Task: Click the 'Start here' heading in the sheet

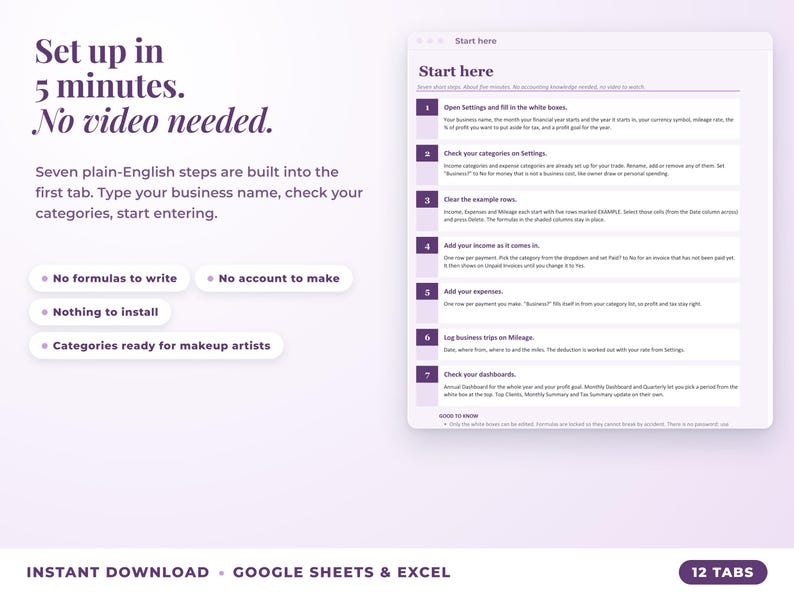Action: (456, 71)
